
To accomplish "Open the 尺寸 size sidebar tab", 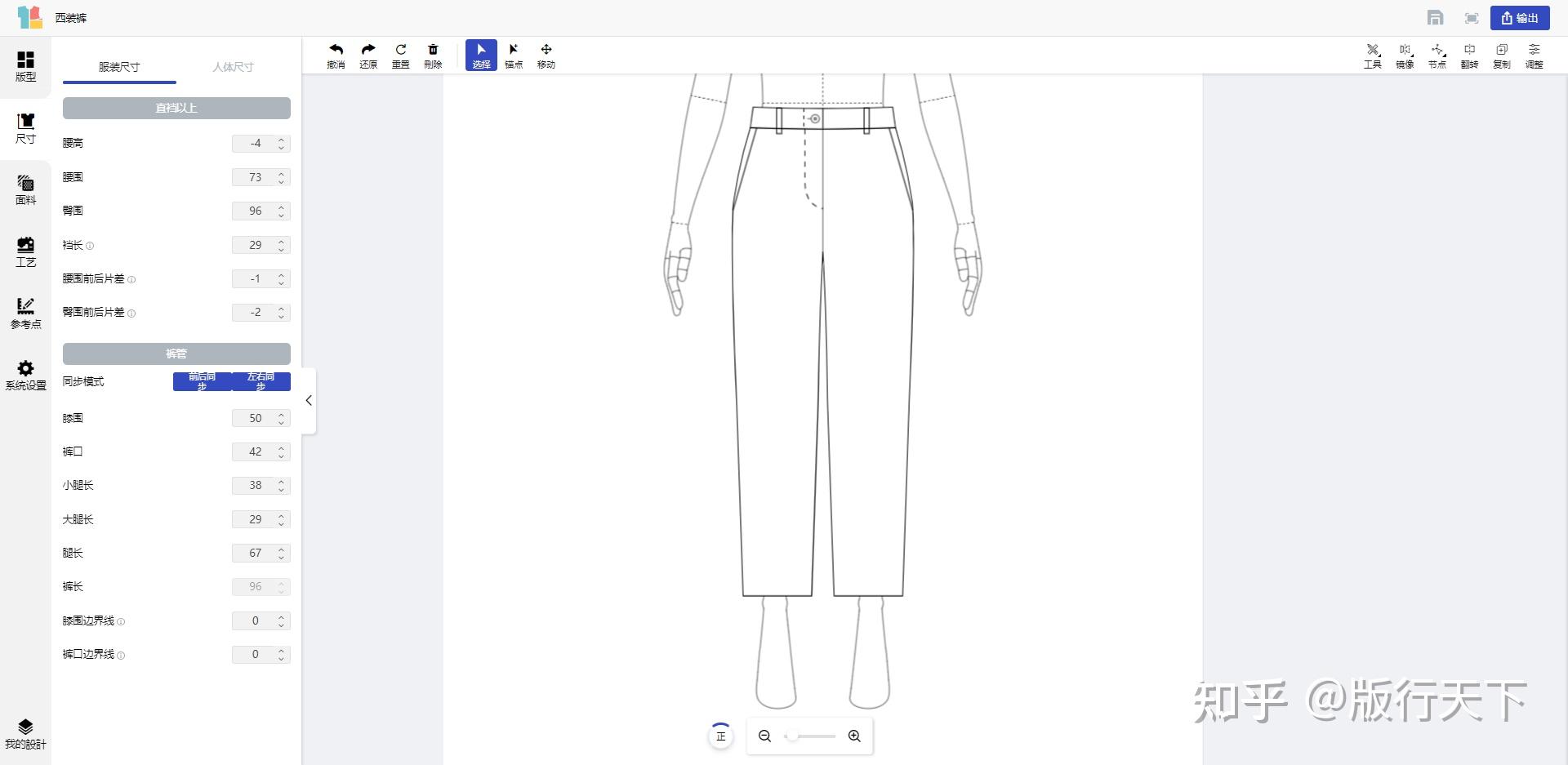I will tap(25, 128).
